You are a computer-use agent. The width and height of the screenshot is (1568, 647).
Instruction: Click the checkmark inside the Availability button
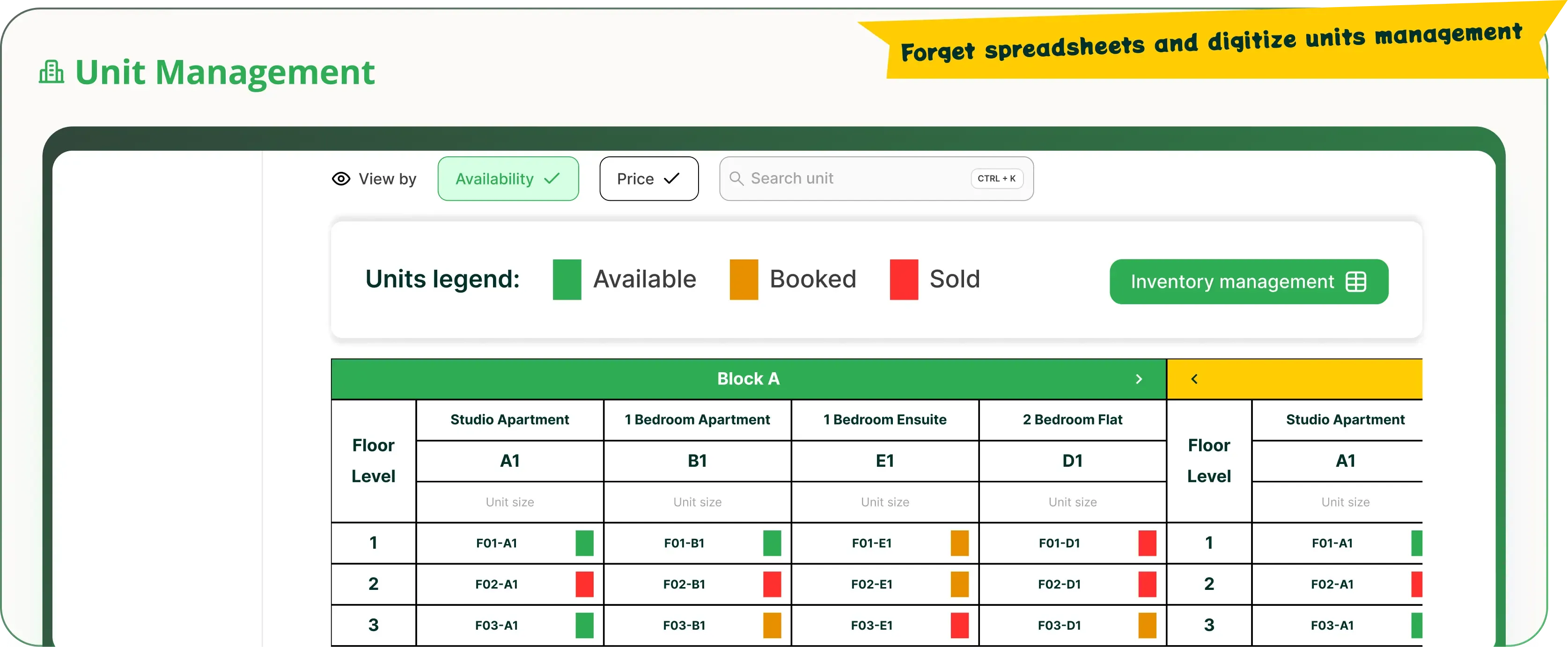click(x=551, y=178)
